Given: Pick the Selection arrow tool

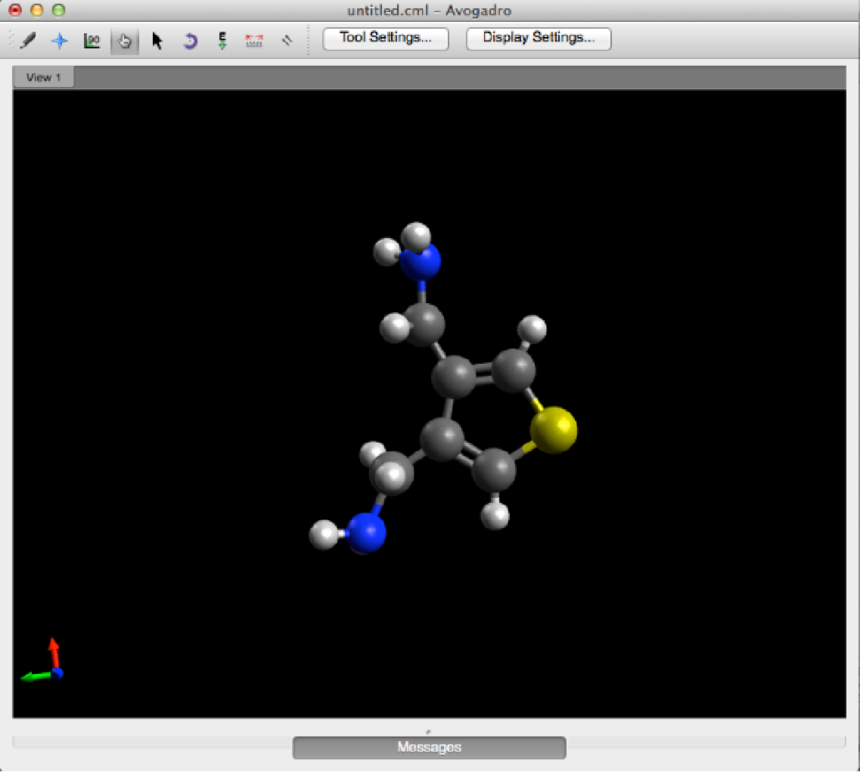Looking at the screenshot, I should (157, 41).
